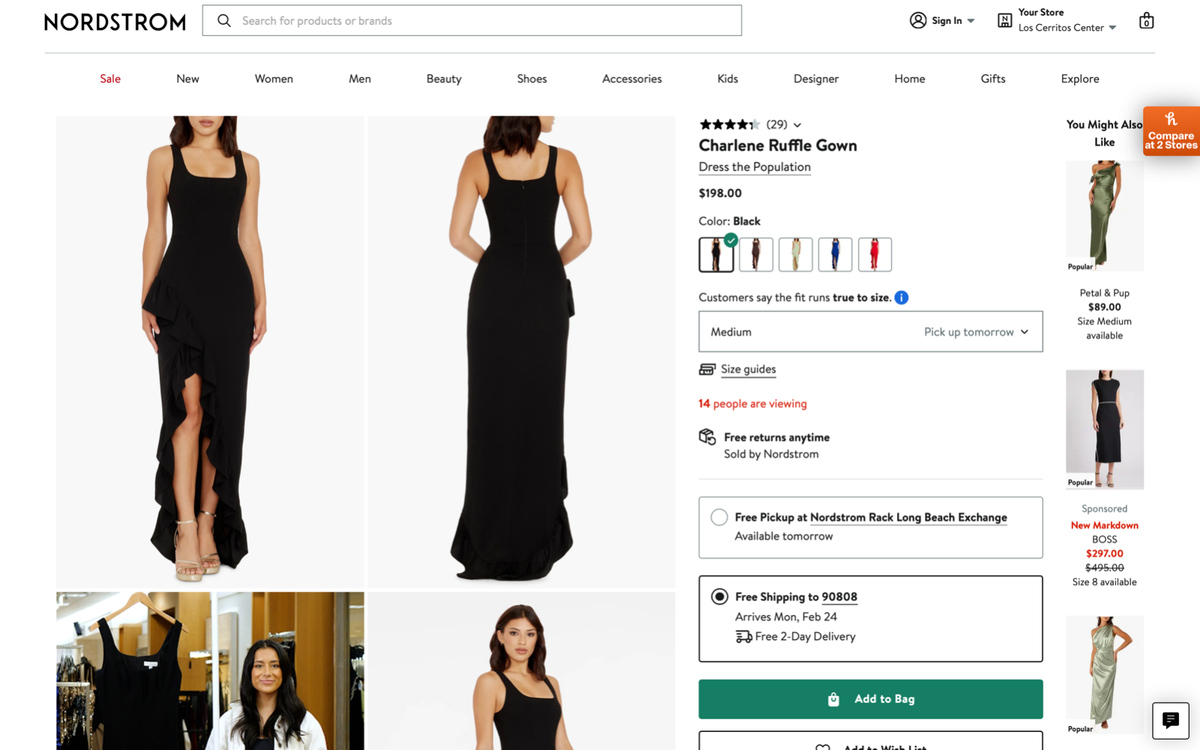Open the Sign In dropdown arrow
The width and height of the screenshot is (1200, 750).
pyautogui.click(x=970, y=21)
